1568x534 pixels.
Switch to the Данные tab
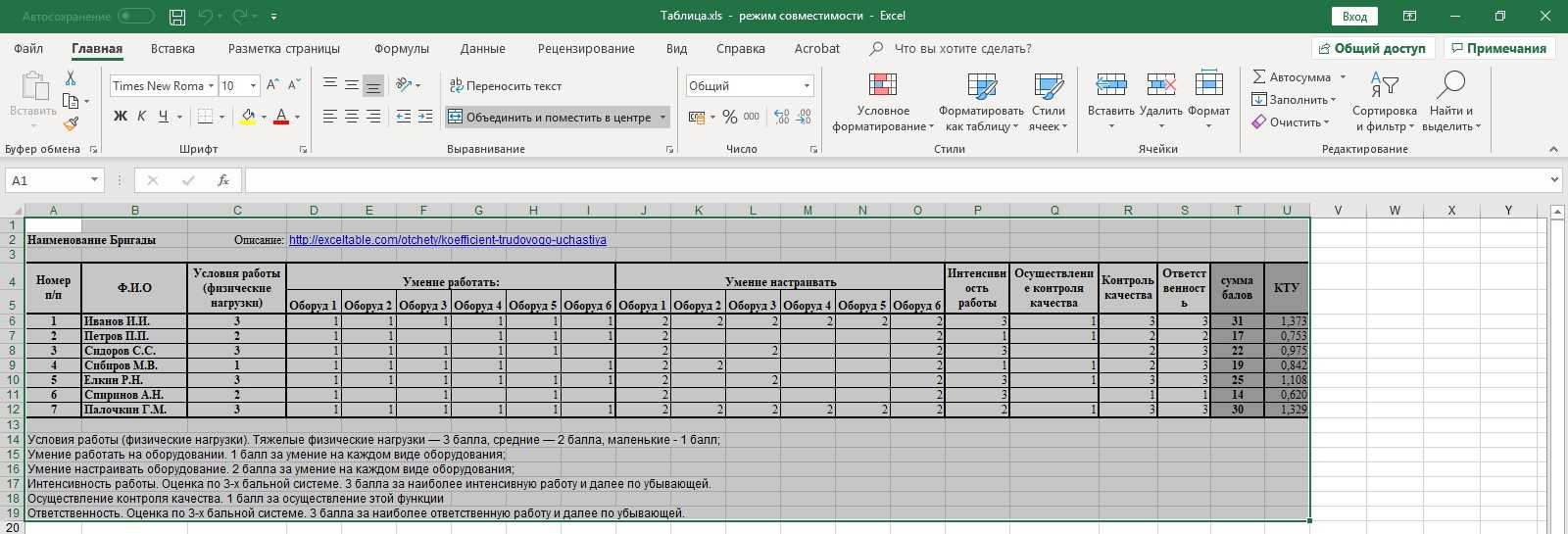pyautogui.click(x=483, y=48)
